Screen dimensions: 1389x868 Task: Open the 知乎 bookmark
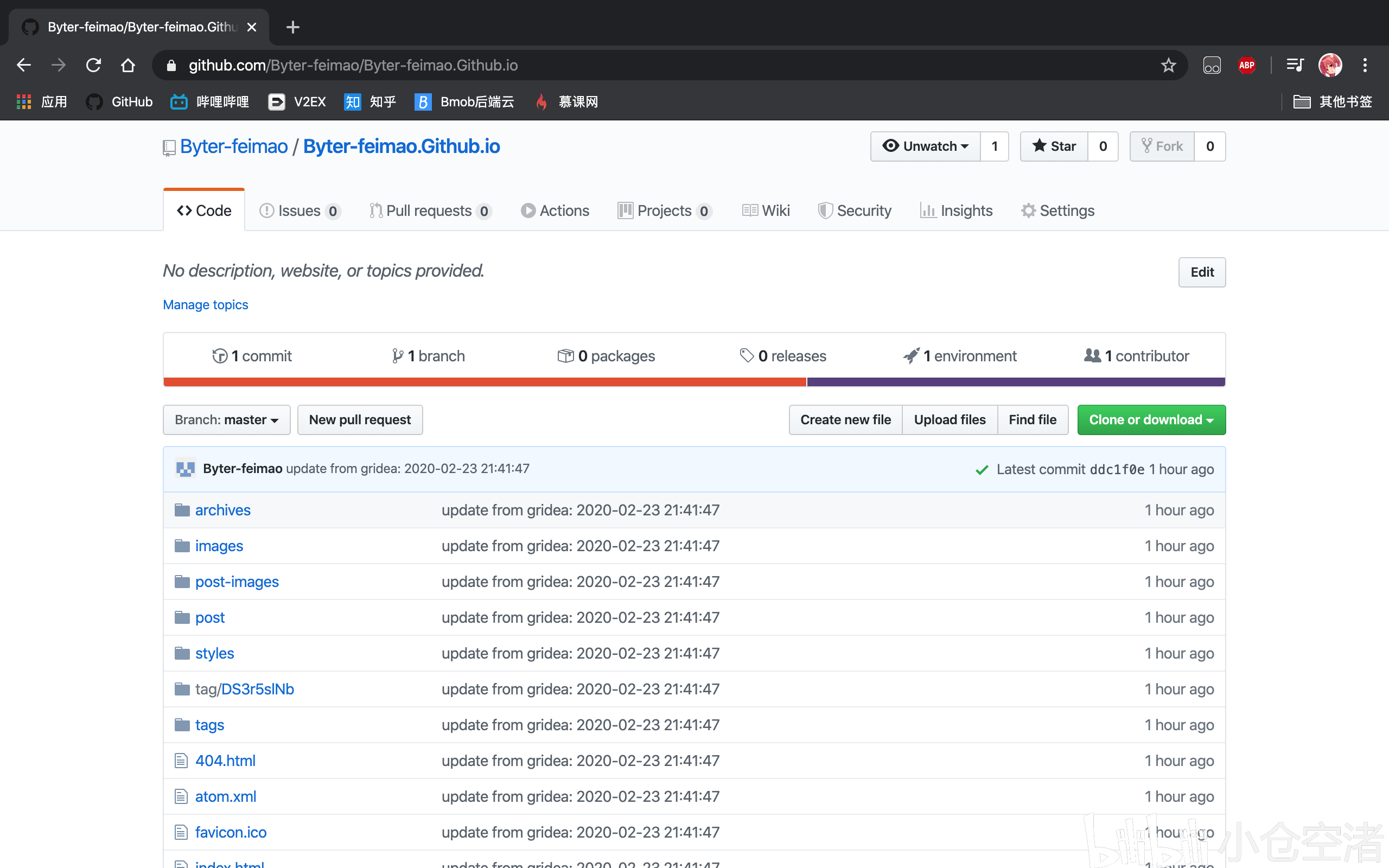(x=369, y=101)
